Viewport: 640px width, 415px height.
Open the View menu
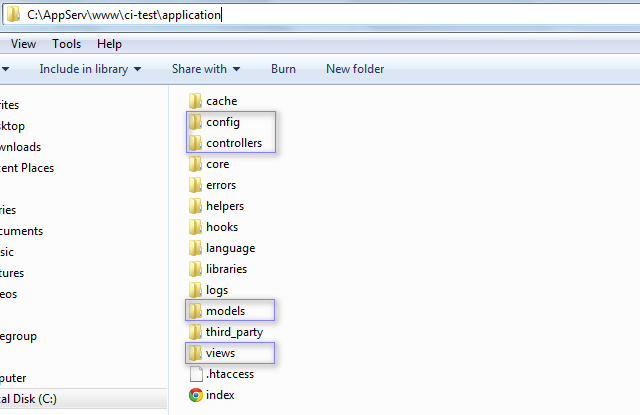[23, 44]
